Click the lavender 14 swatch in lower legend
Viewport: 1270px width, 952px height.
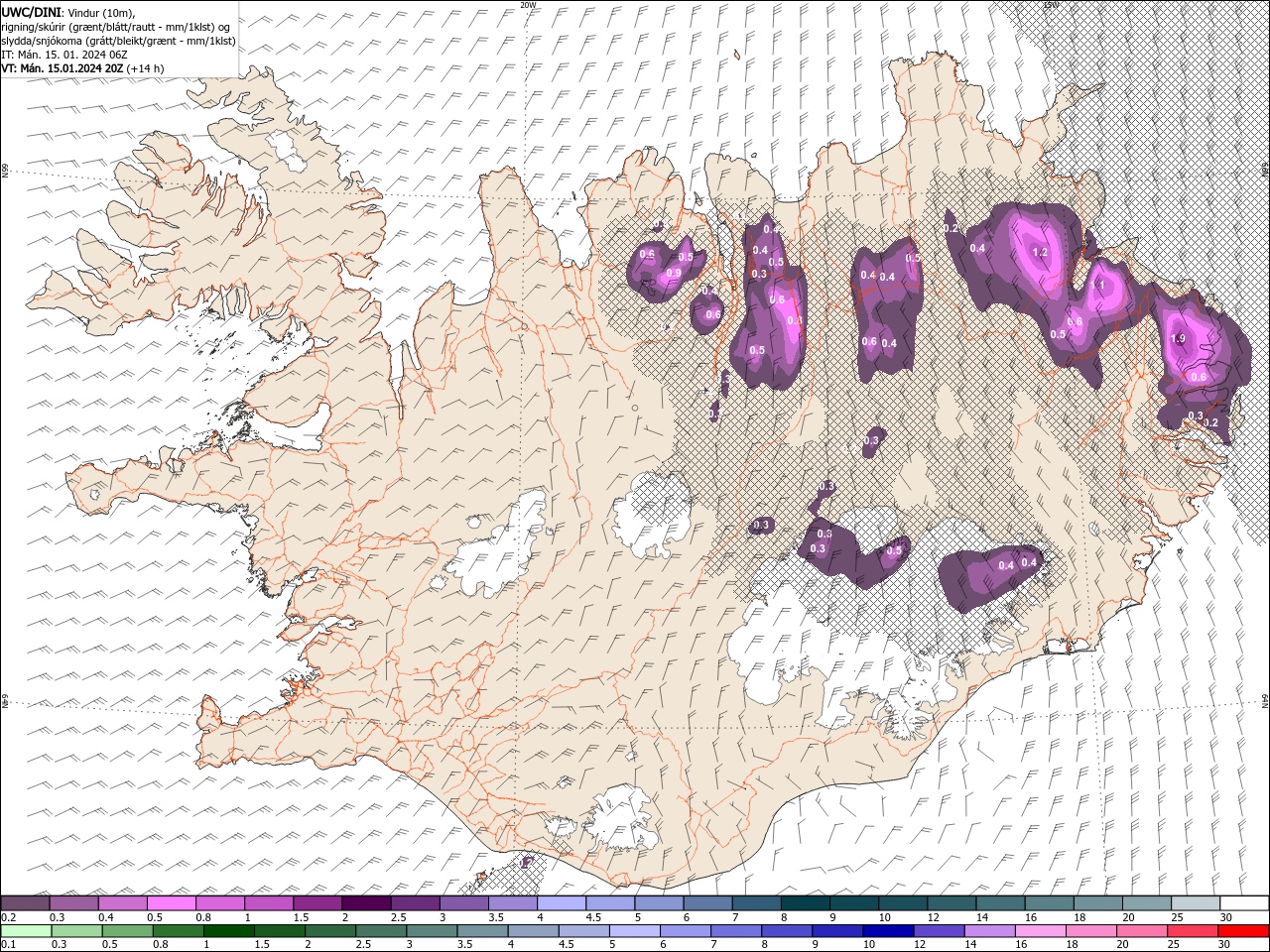pos(988,931)
